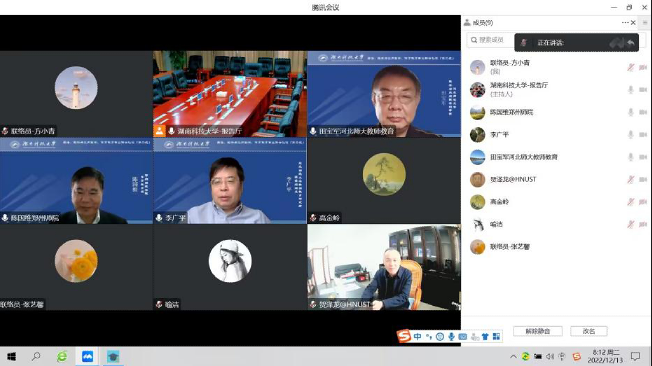Select the 湖南科技大学-报告厅 conference room video tile
This screenshot has height=366, width=652.
pyautogui.click(x=230, y=94)
